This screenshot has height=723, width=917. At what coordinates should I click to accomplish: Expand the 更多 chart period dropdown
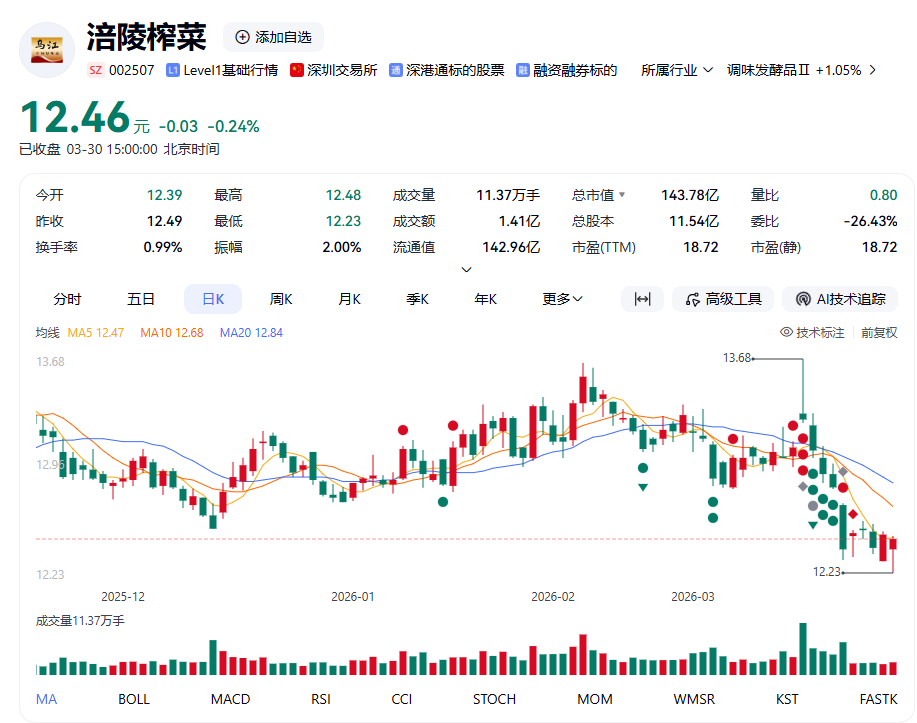tap(562, 298)
